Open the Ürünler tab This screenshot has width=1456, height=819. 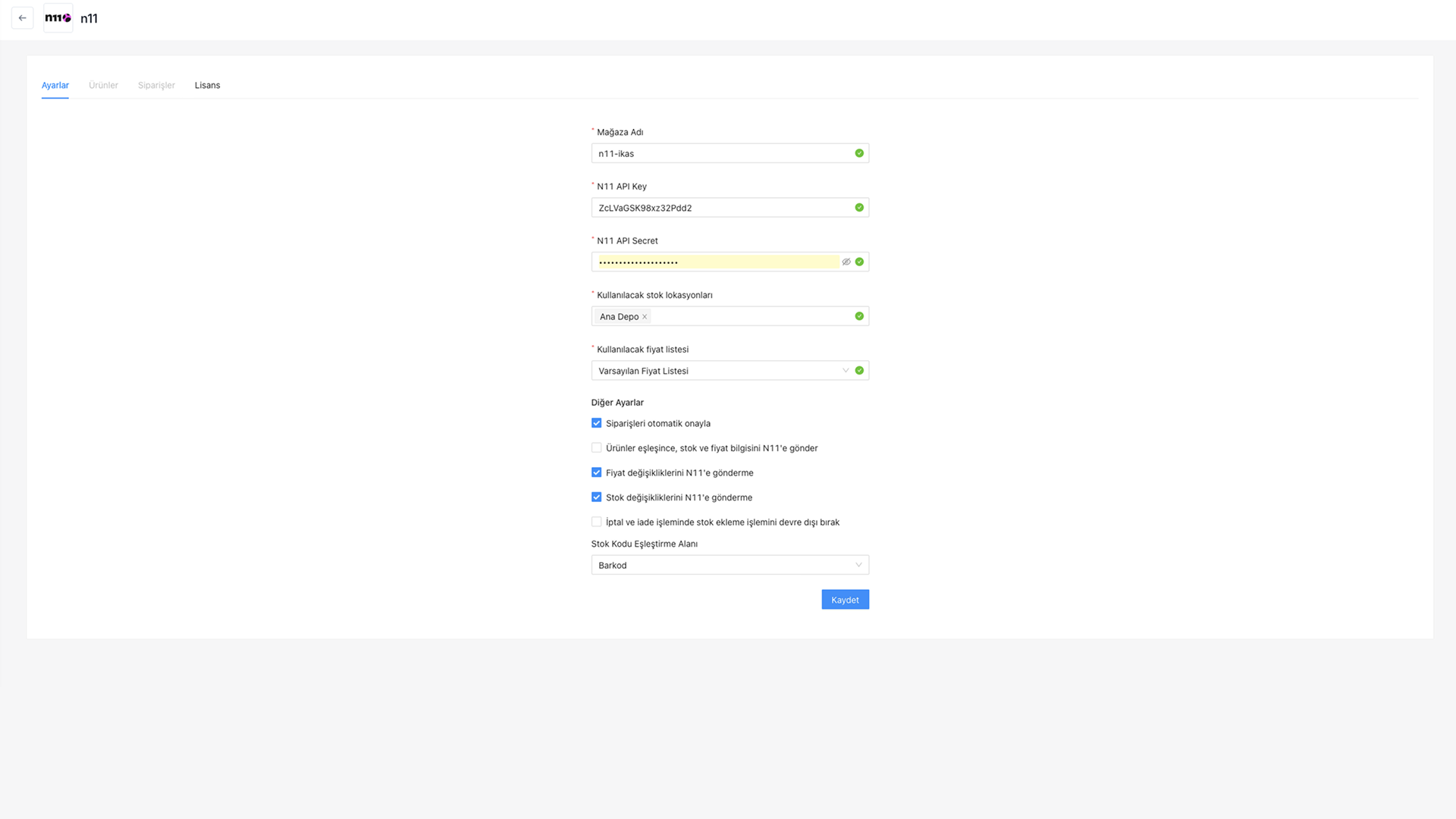103,85
